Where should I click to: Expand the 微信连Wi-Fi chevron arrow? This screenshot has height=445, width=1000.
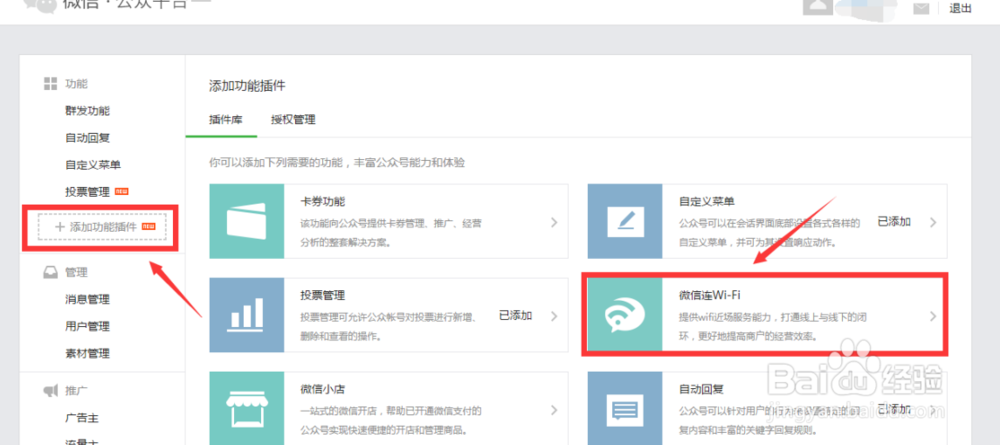933,316
